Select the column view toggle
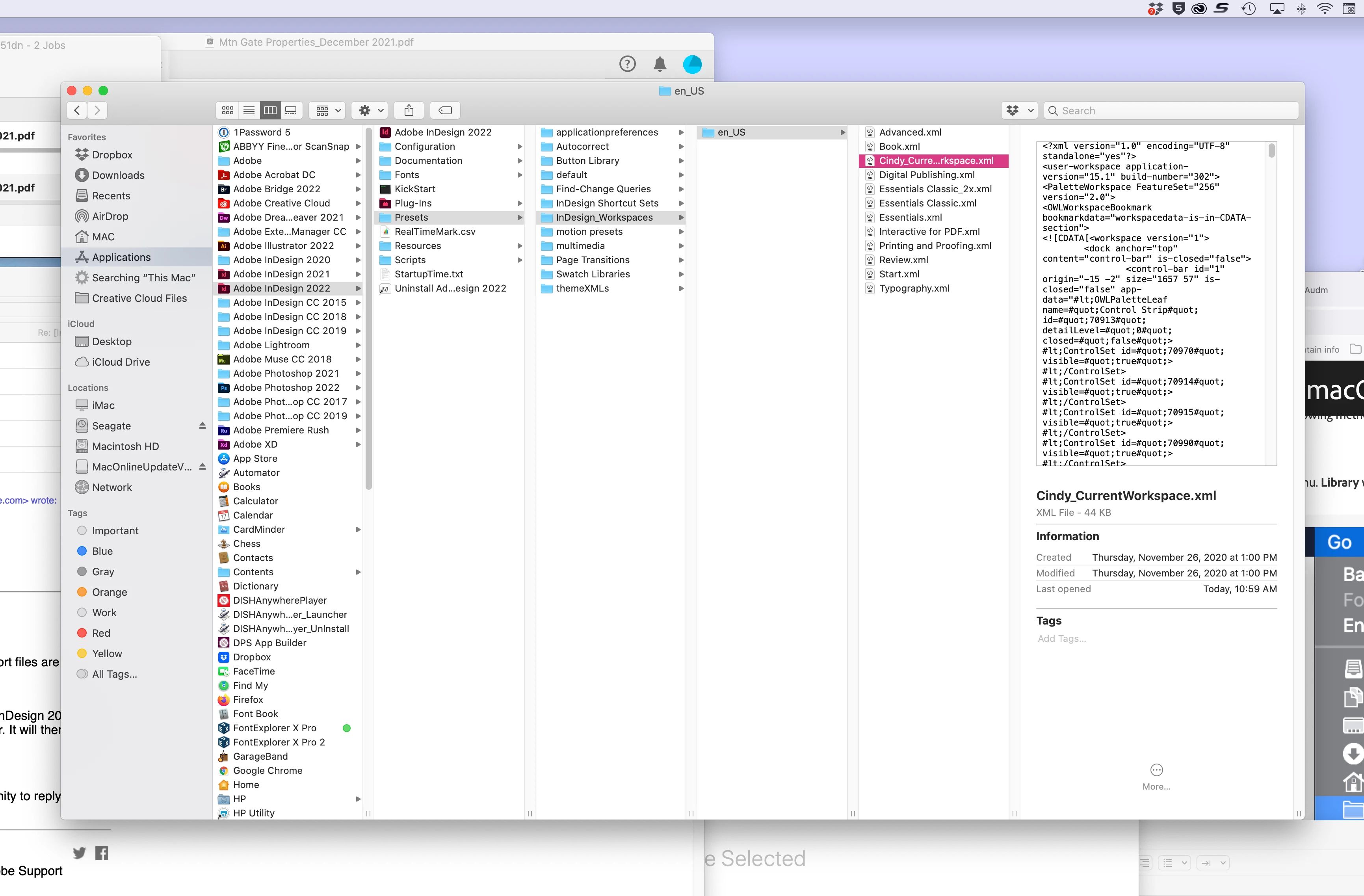 click(x=270, y=110)
